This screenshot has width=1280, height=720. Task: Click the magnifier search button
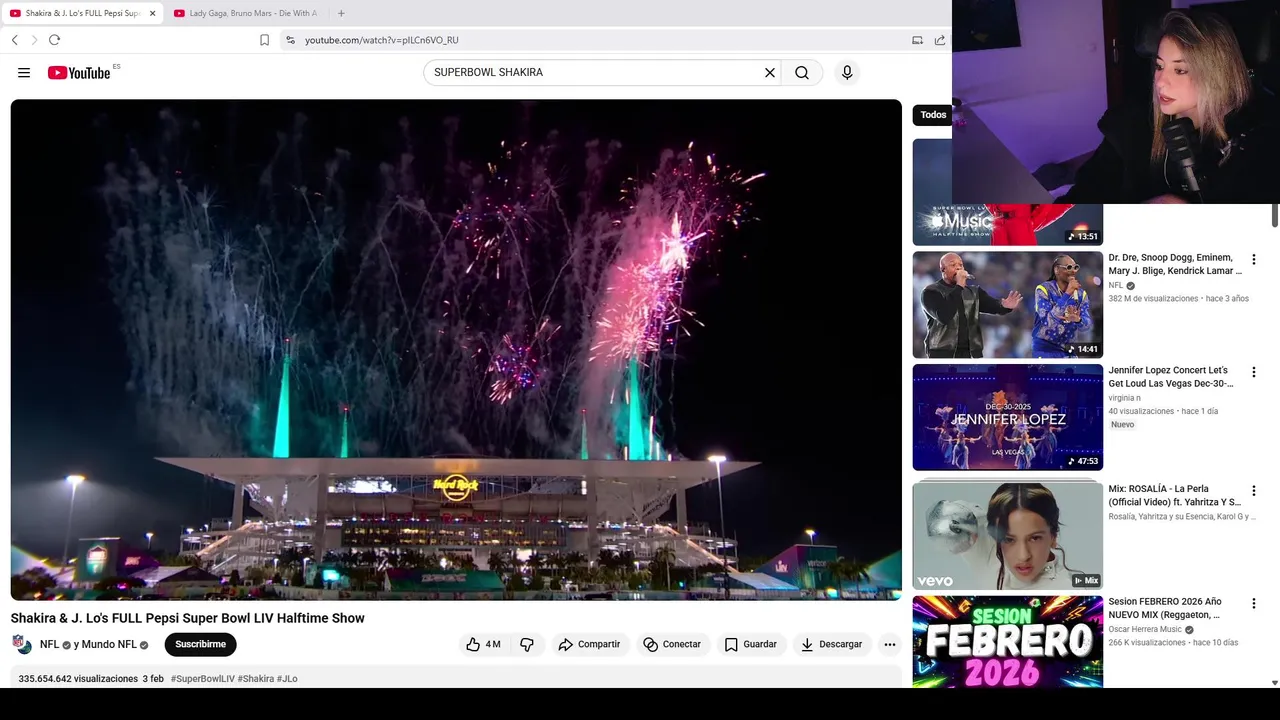[802, 73]
